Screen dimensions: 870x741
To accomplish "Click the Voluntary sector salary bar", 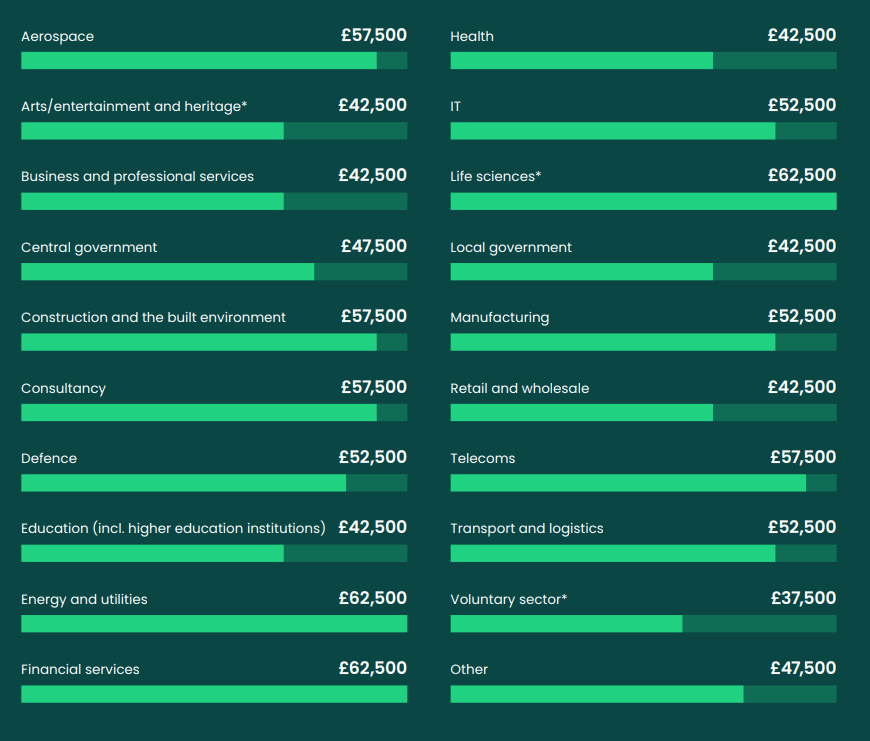I will (643, 624).
